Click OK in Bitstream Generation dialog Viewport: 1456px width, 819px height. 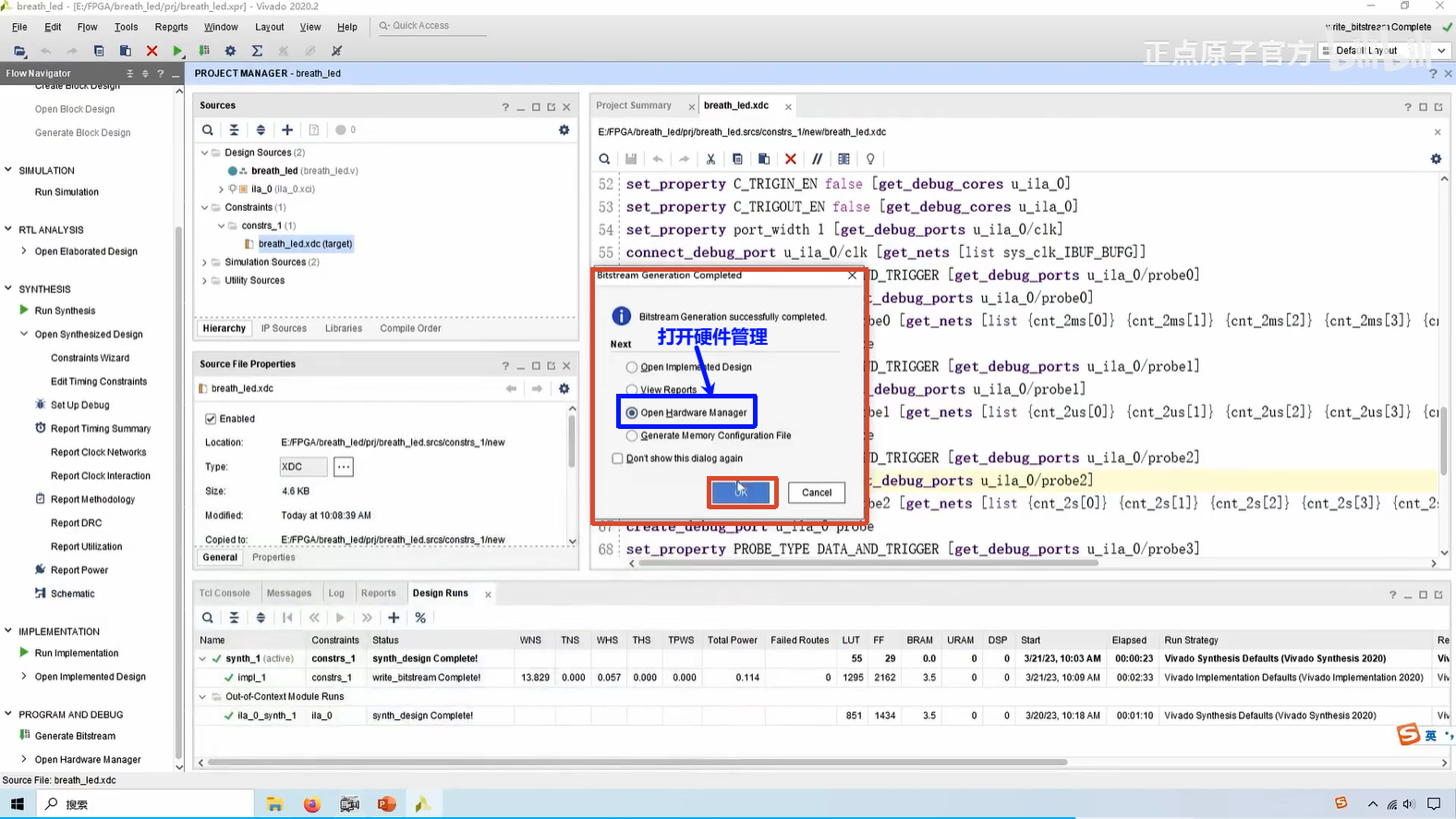[x=741, y=492]
